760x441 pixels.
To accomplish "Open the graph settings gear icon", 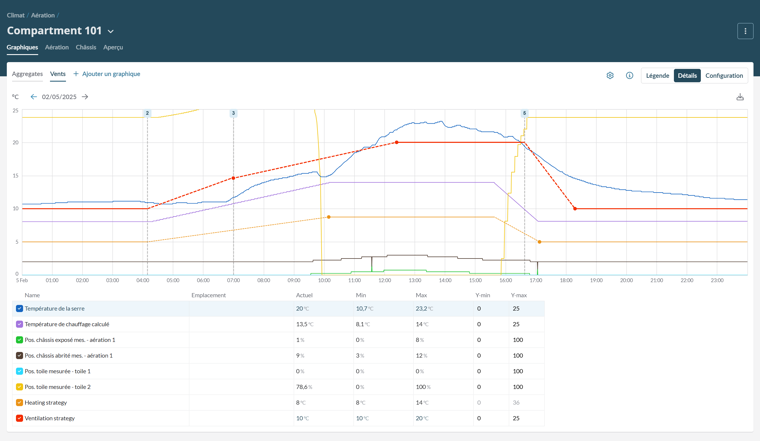I will (x=610, y=76).
